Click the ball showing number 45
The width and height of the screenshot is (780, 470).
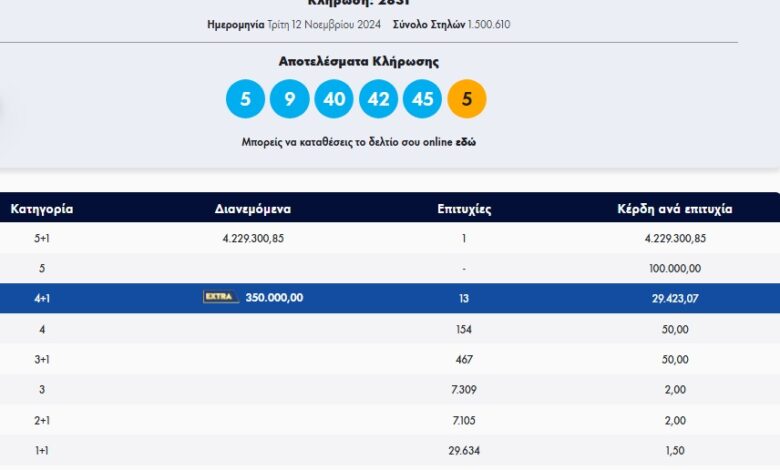click(422, 99)
